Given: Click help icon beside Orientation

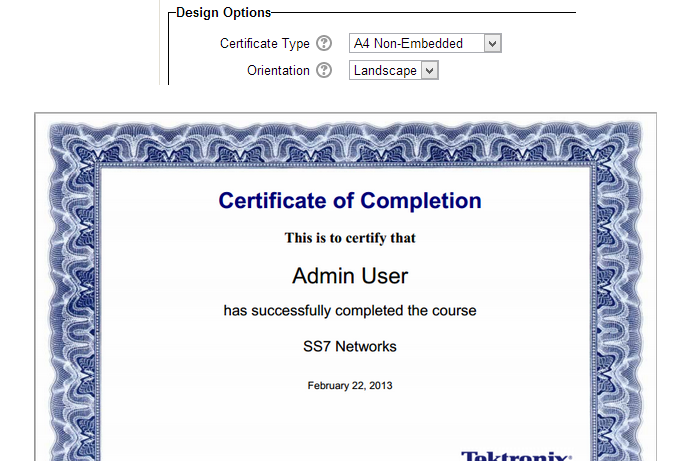Looking at the screenshot, I should (323, 71).
